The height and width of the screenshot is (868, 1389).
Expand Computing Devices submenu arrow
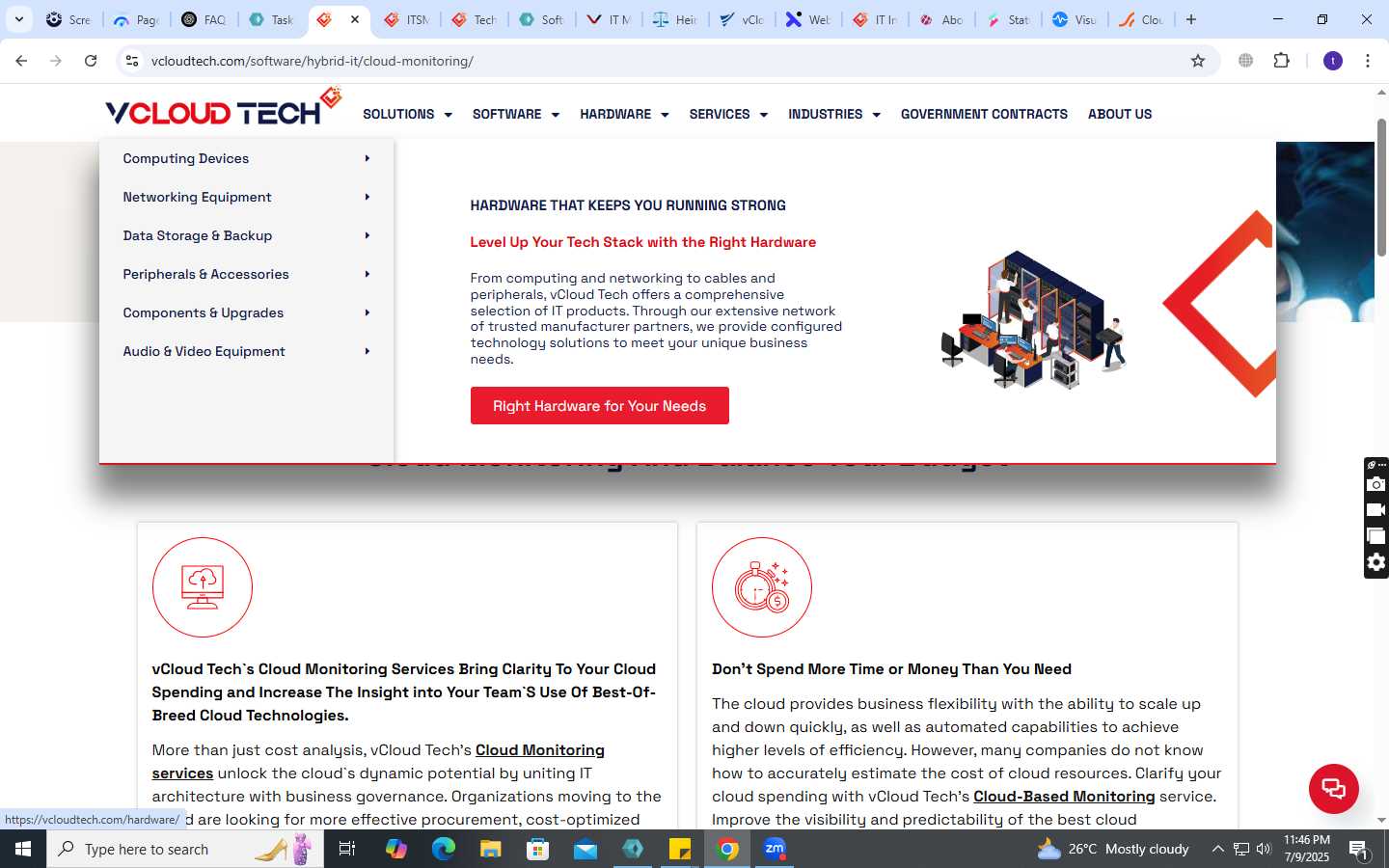pyautogui.click(x=368, y=158)
